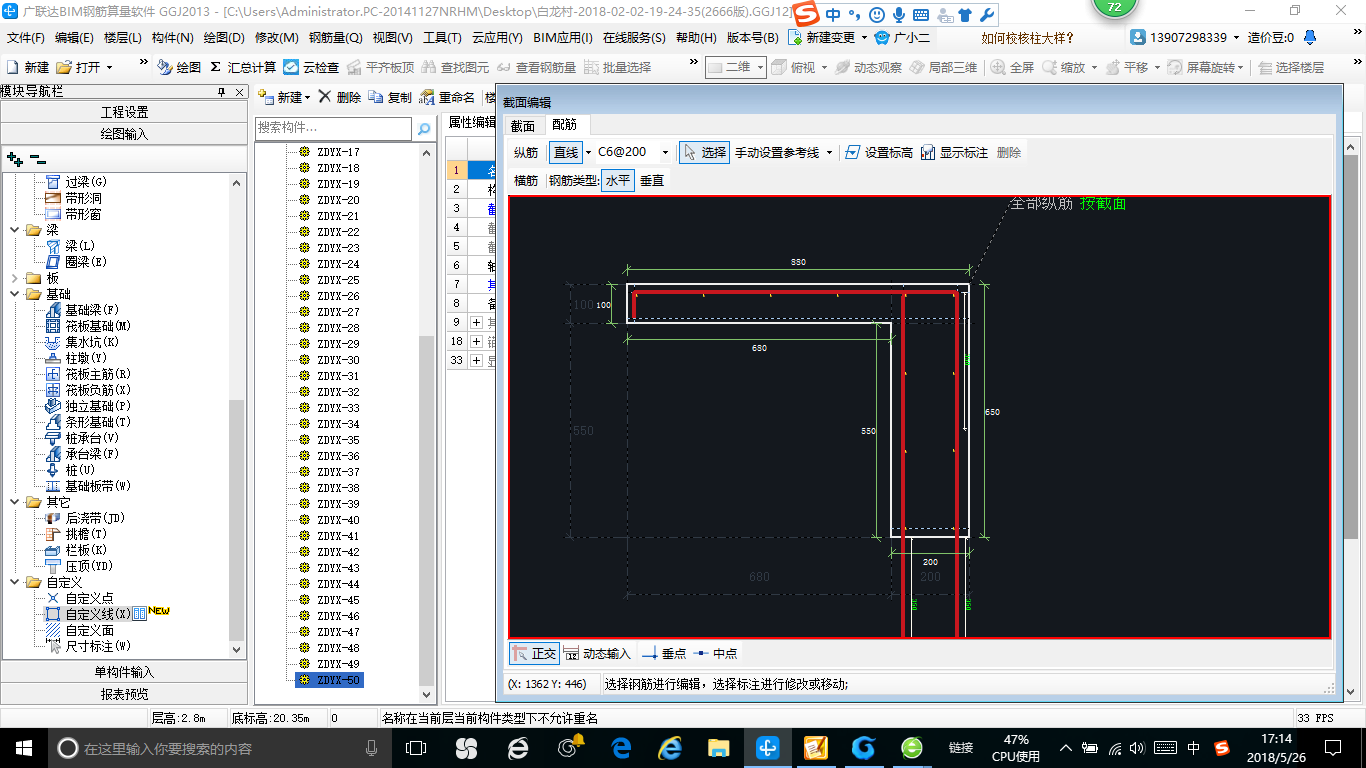The width and height of the screenshot is (1366, 768).
Task: Run 云检查 cloud check
Action: click(x=291, y=67)
